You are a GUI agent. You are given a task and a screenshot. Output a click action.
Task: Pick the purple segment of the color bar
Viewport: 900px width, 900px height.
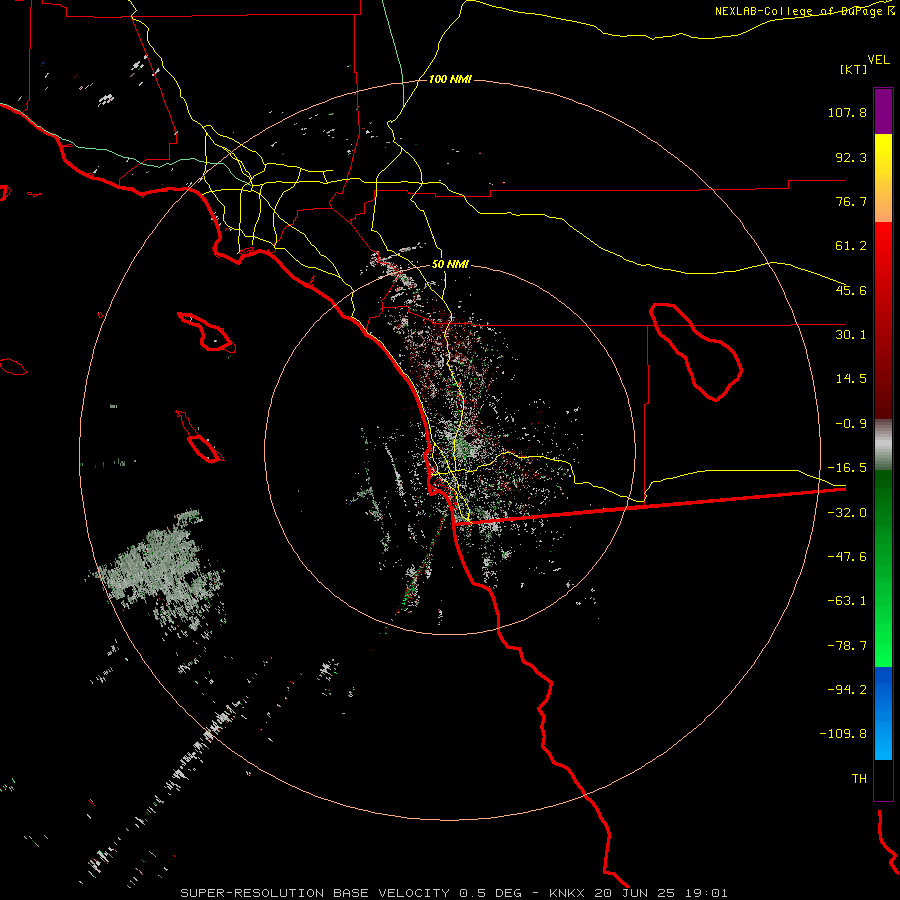883,111
